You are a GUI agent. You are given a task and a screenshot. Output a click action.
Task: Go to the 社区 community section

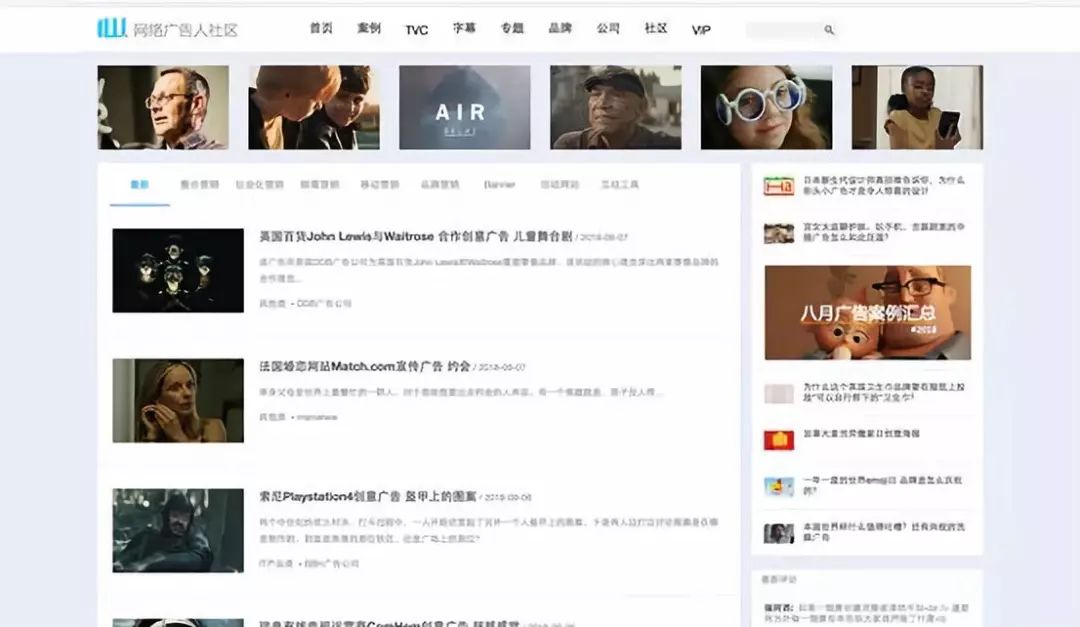(x=656, y=29)
